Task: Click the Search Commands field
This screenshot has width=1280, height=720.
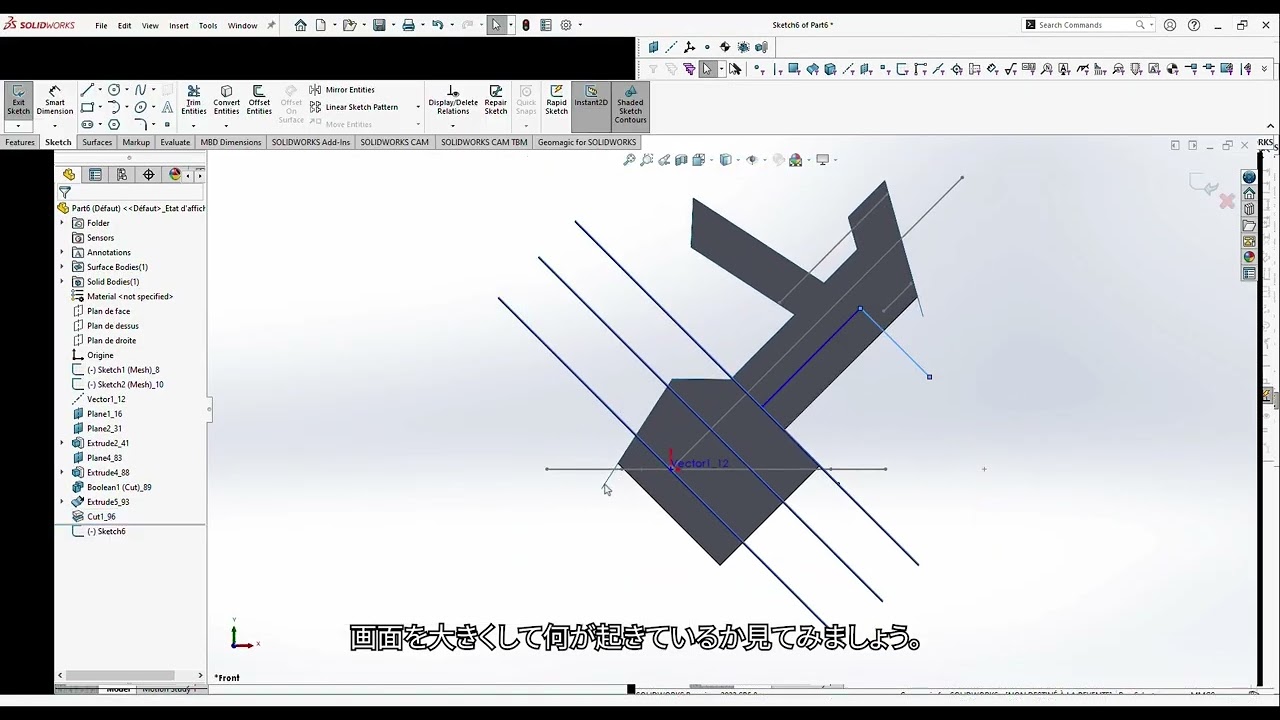Action: pos(1086,25)
